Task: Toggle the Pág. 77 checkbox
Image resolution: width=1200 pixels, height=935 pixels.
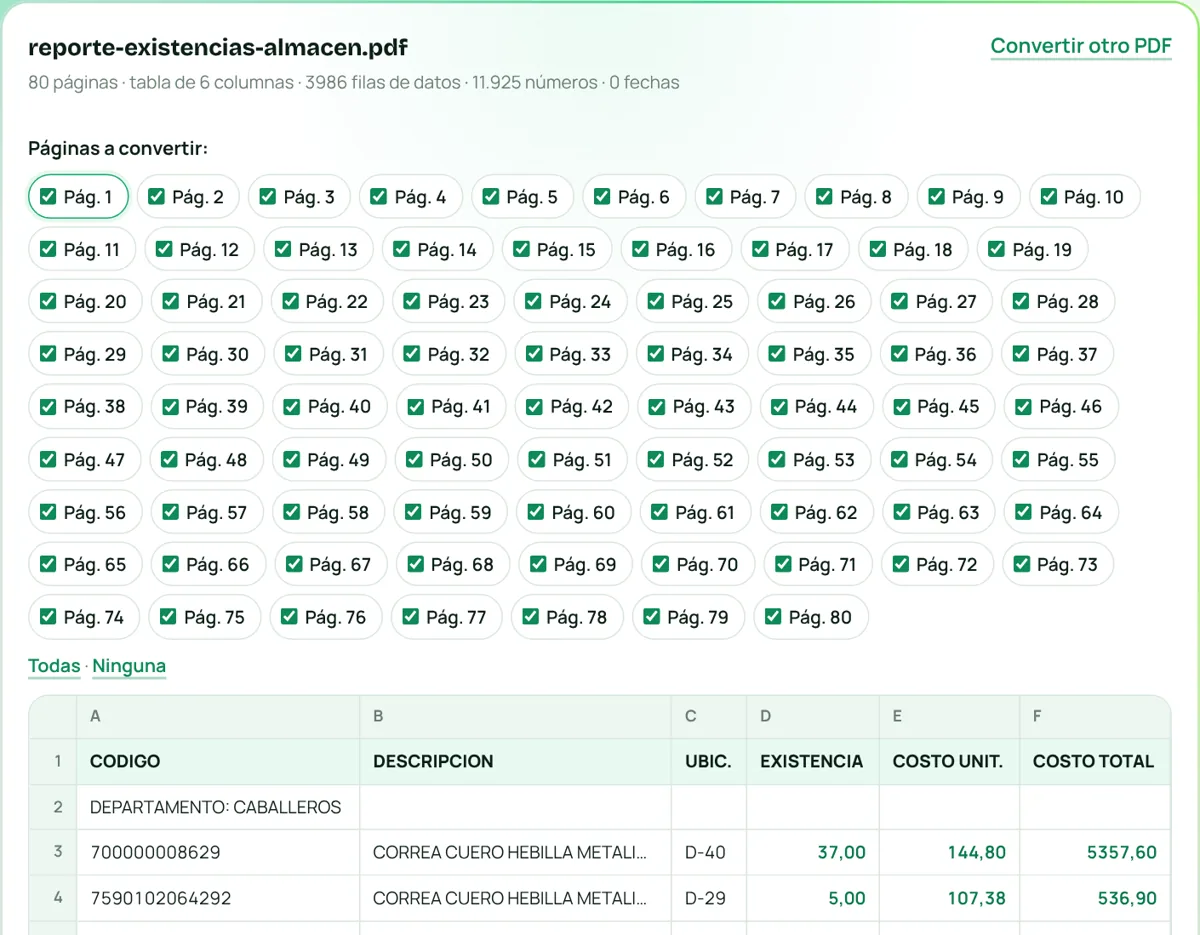Action: 411,617
